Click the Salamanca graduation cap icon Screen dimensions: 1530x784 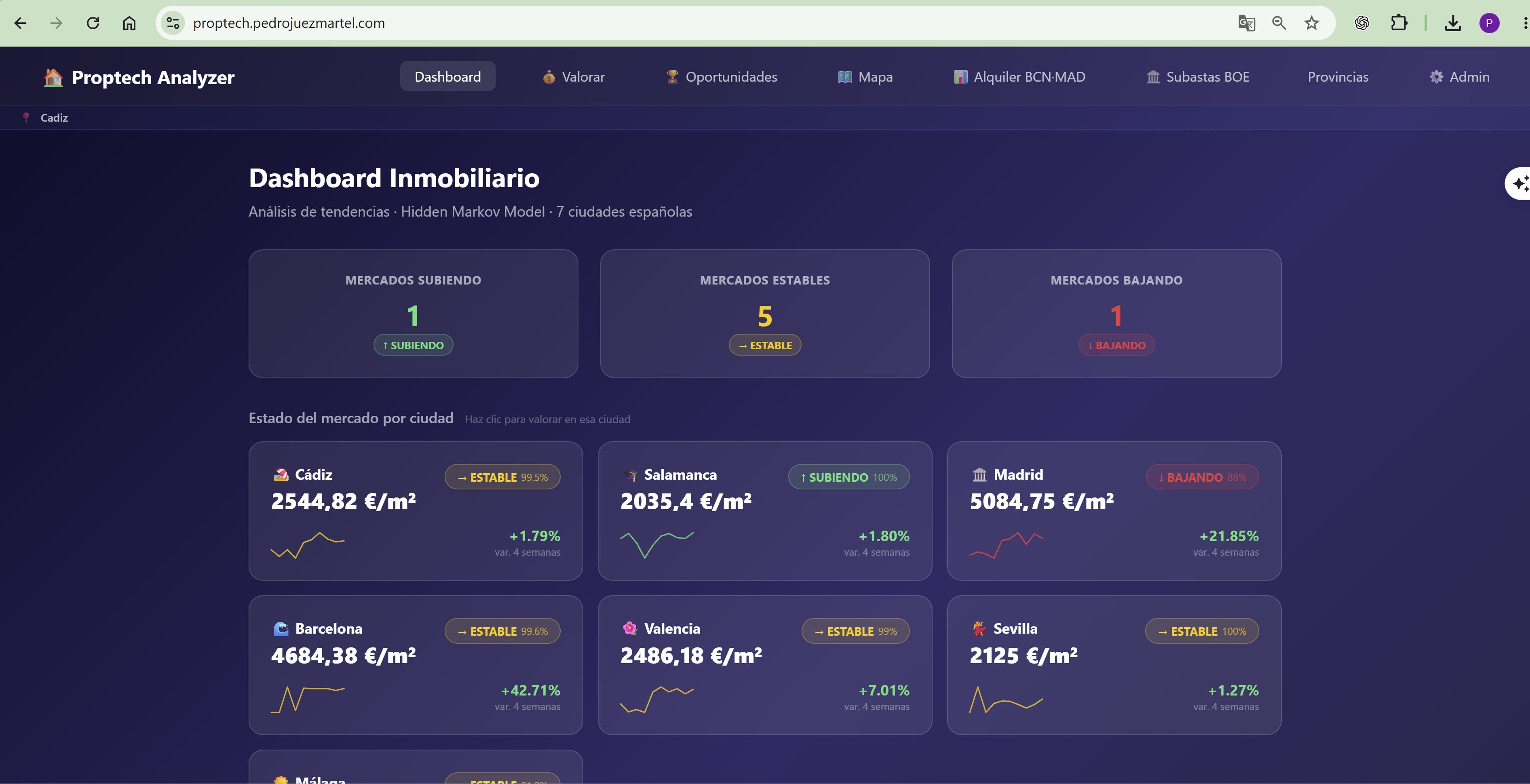[630, 474]
